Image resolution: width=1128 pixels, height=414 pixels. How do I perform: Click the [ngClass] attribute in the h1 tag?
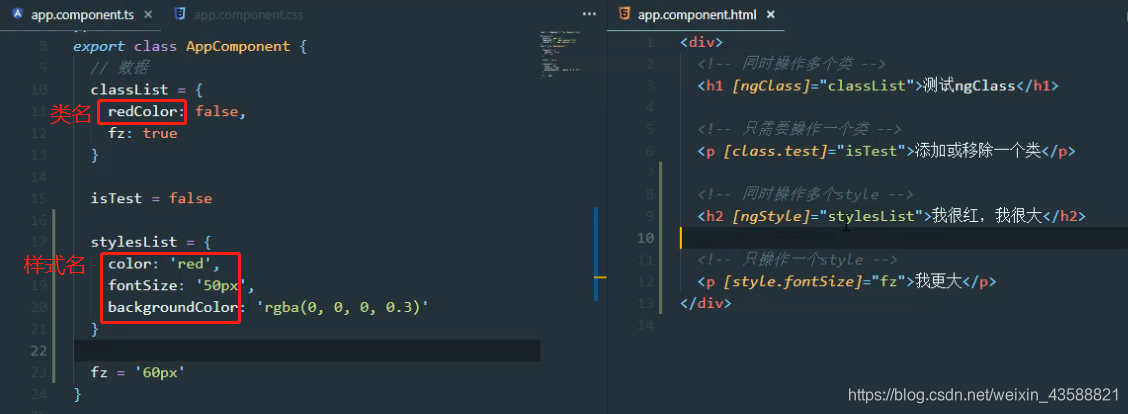pos(771,86)
